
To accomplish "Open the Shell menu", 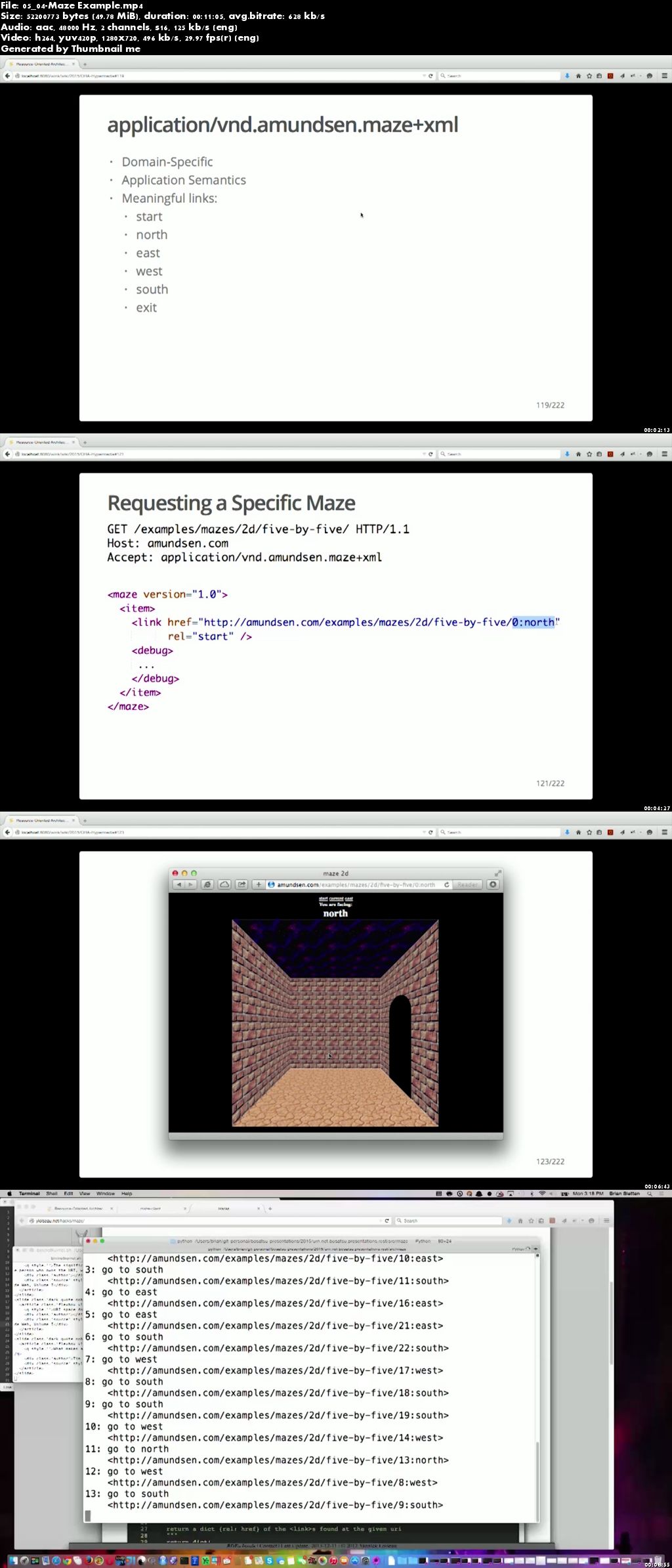I will click(x=52, y=1193).
